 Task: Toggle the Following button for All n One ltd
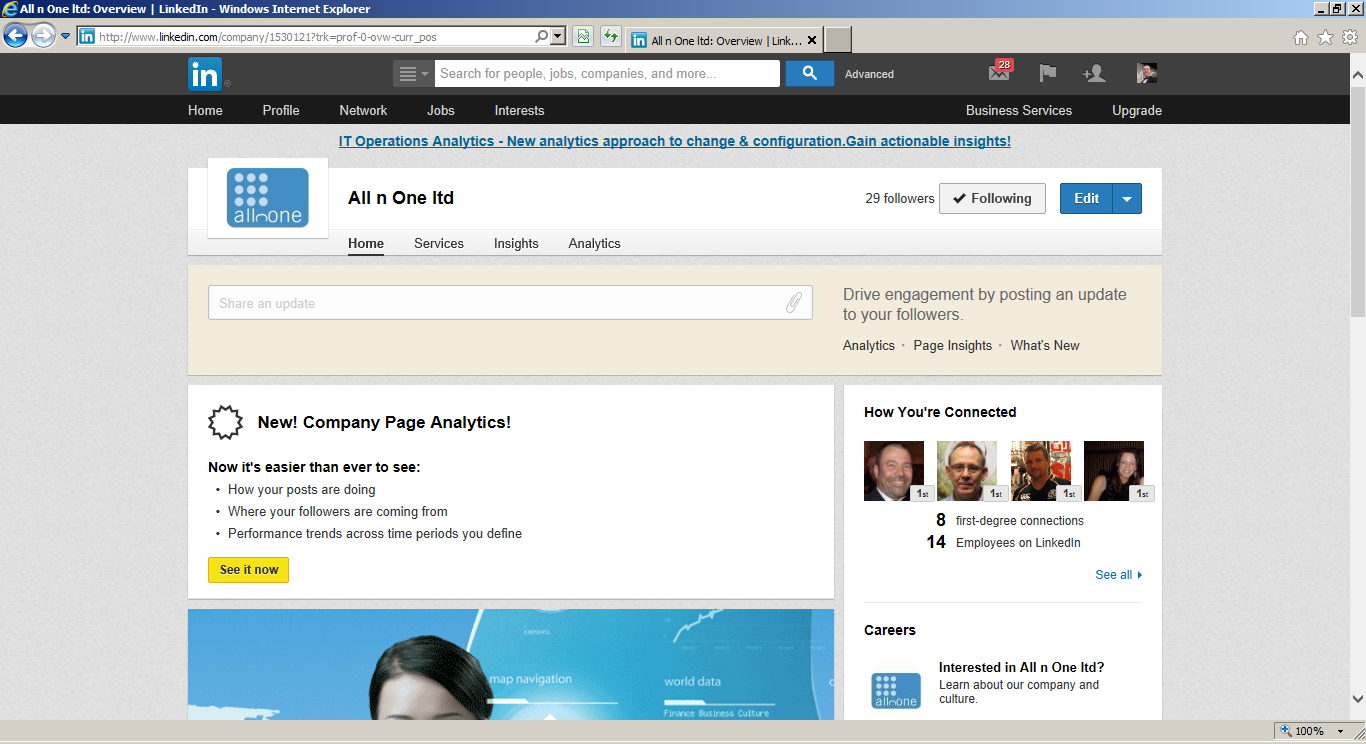tap(992, 198)
